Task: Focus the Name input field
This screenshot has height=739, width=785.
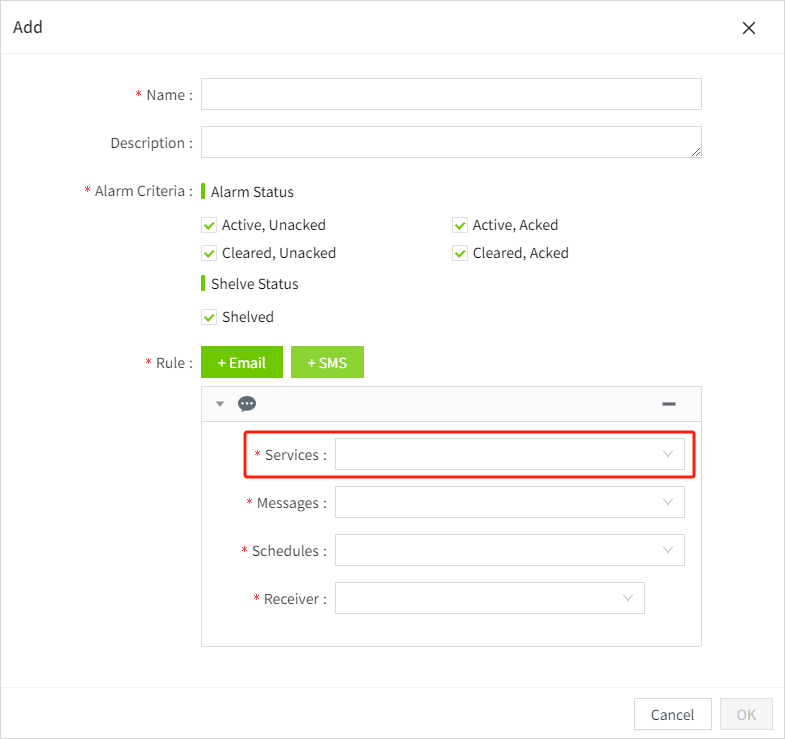Action: pos(451,95)
